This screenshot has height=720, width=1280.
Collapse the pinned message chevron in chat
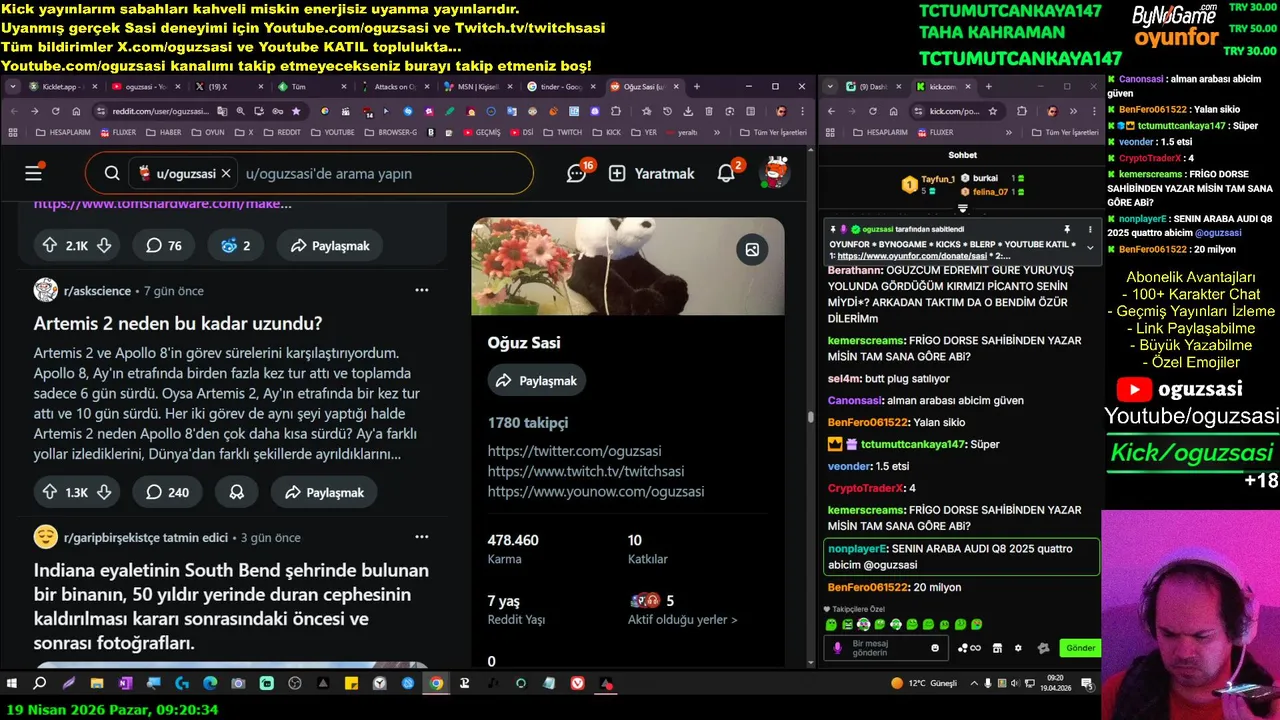point(1090,246)
